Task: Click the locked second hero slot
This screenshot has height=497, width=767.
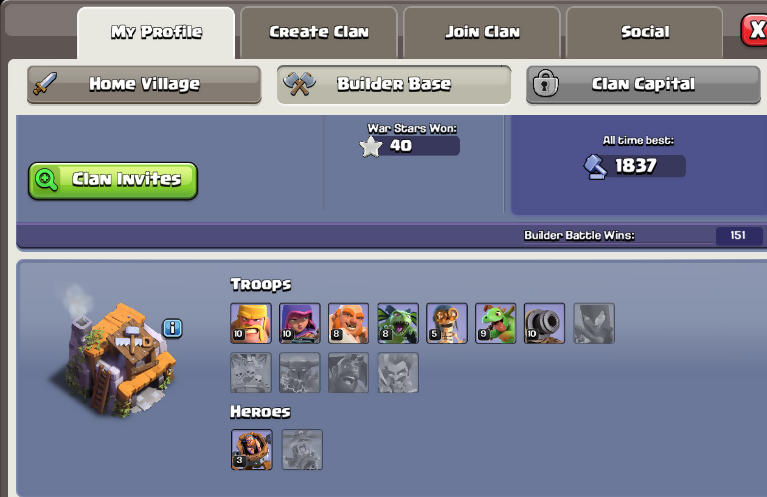Action: (302, 450)
